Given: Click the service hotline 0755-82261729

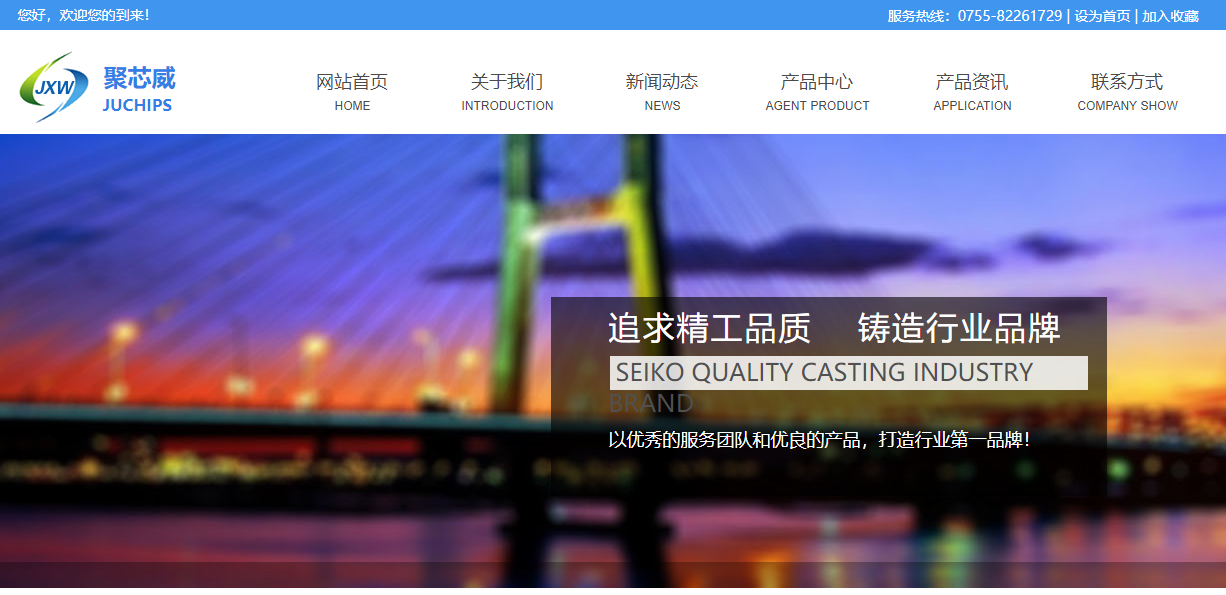Looking at the screenshot, I should (1010, 16).
